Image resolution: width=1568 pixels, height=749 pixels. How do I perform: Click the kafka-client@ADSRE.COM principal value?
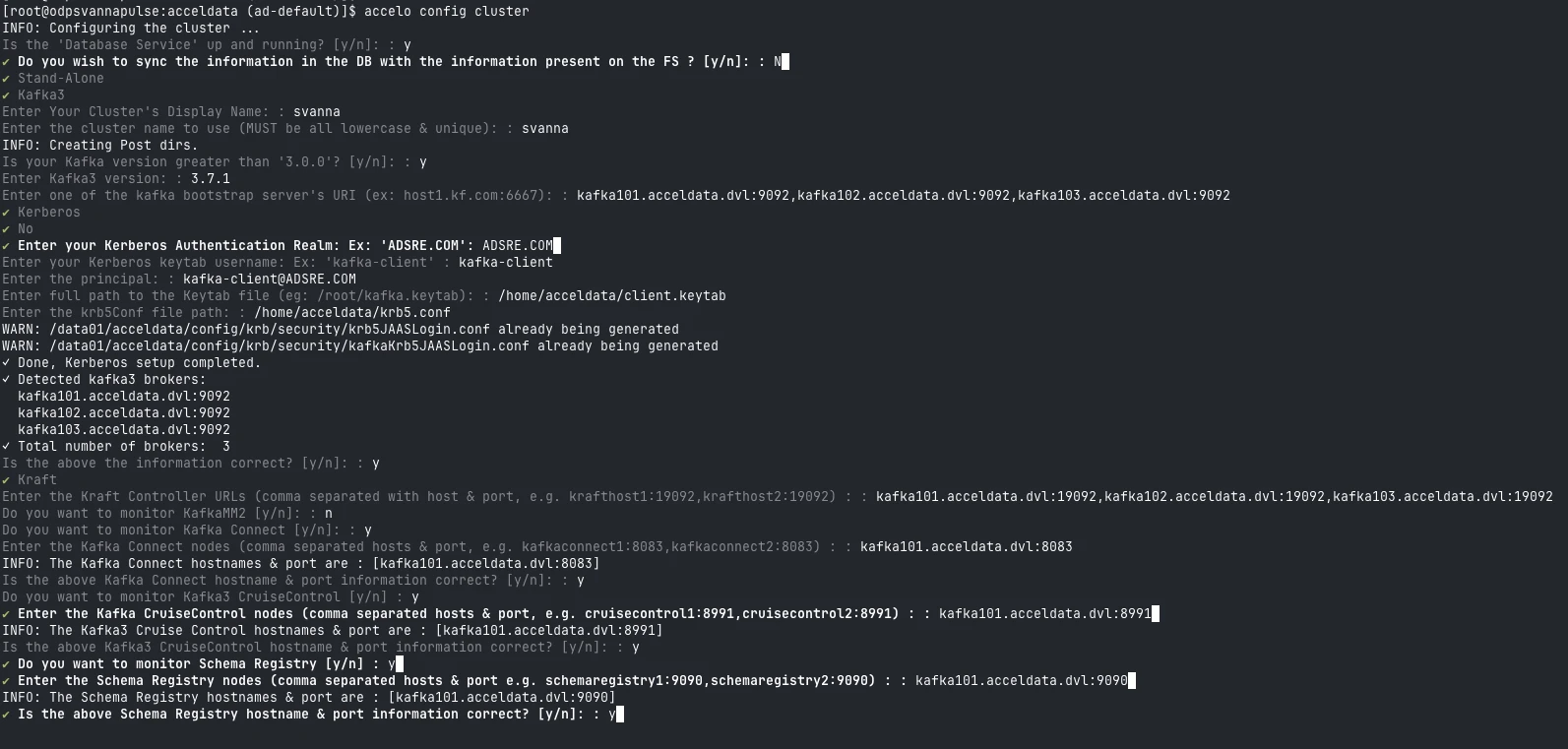point(269,280)
